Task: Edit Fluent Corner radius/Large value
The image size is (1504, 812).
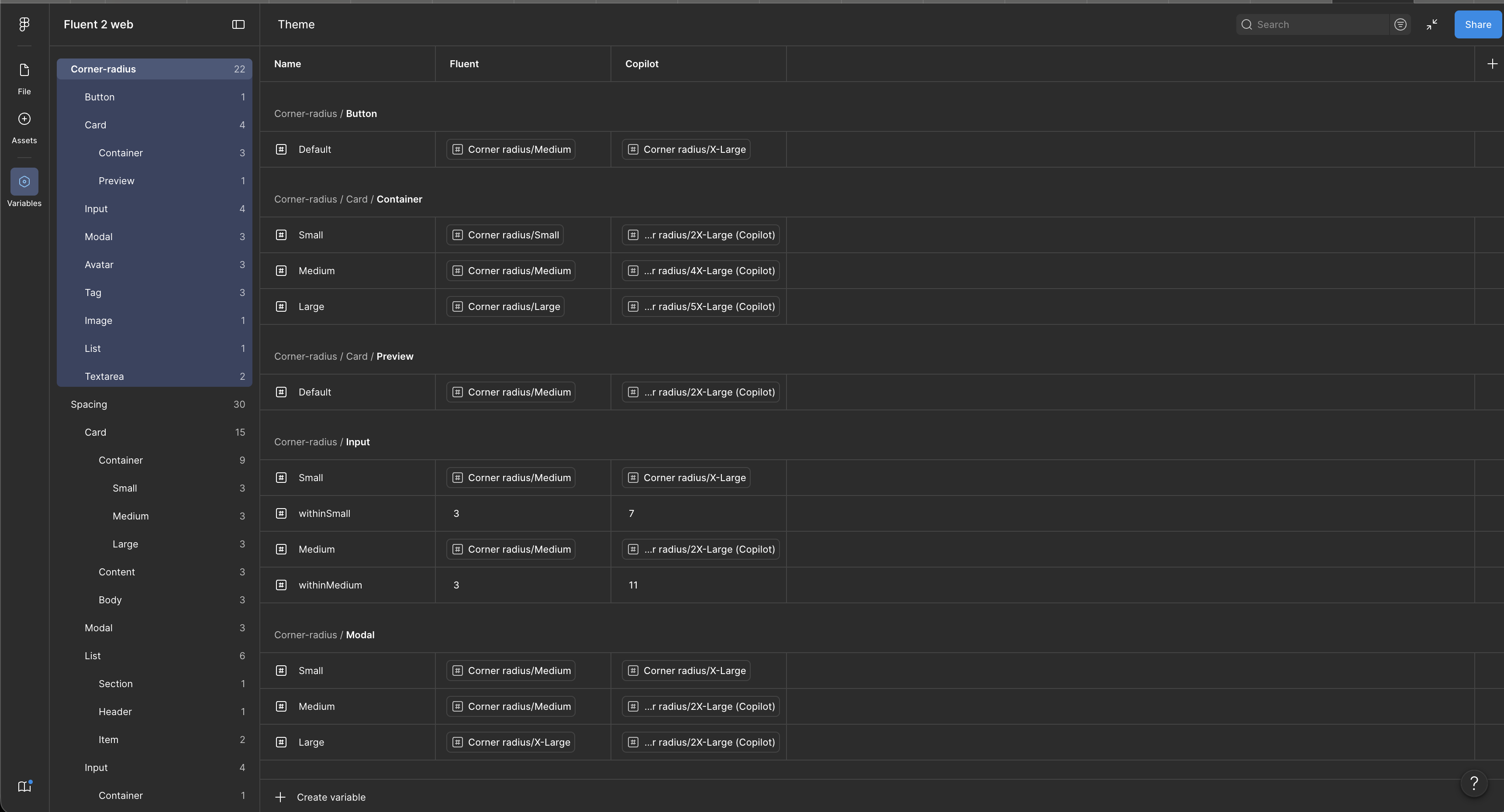Action: pos(506,306)
